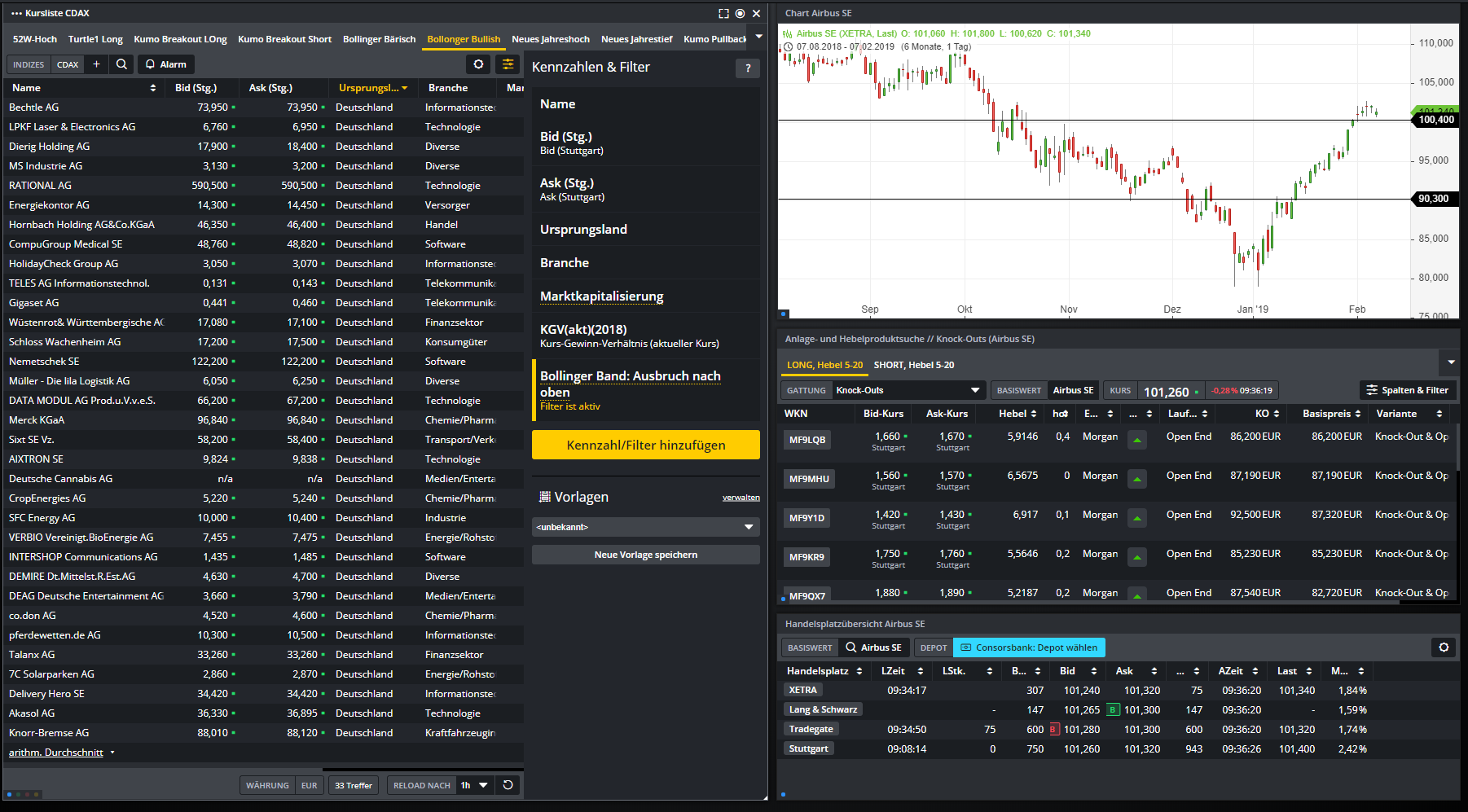Open the Vorlagen unbekannt dropdown
Screen dimensions: 1468x812
645,527
